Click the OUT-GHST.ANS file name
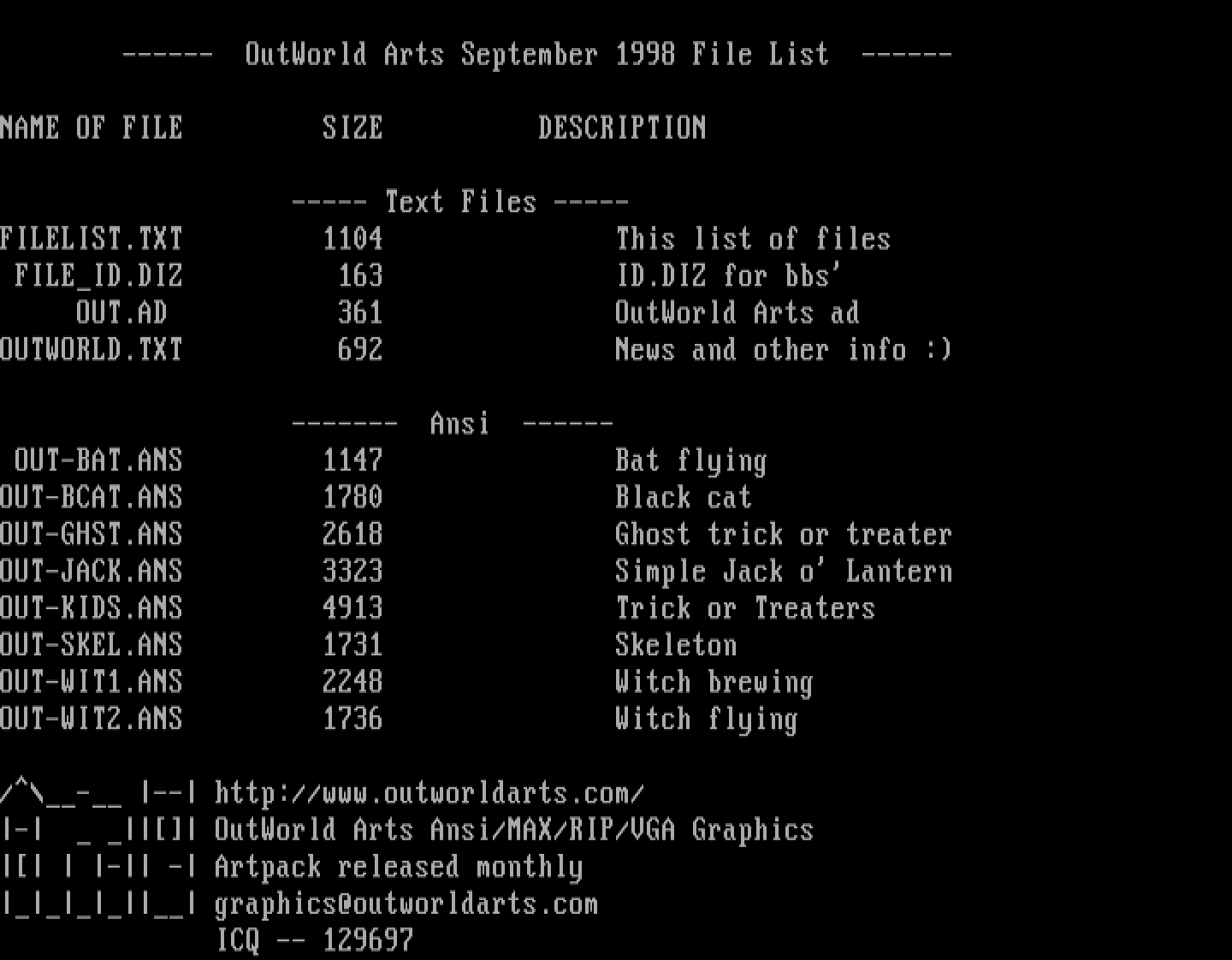 pos(92,534)
